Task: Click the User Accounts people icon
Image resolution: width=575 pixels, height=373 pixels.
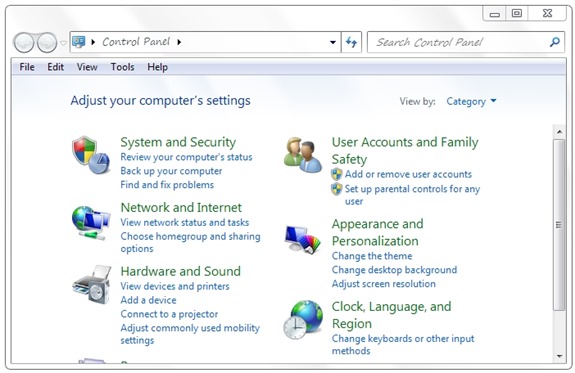Action: click(303, 155)
